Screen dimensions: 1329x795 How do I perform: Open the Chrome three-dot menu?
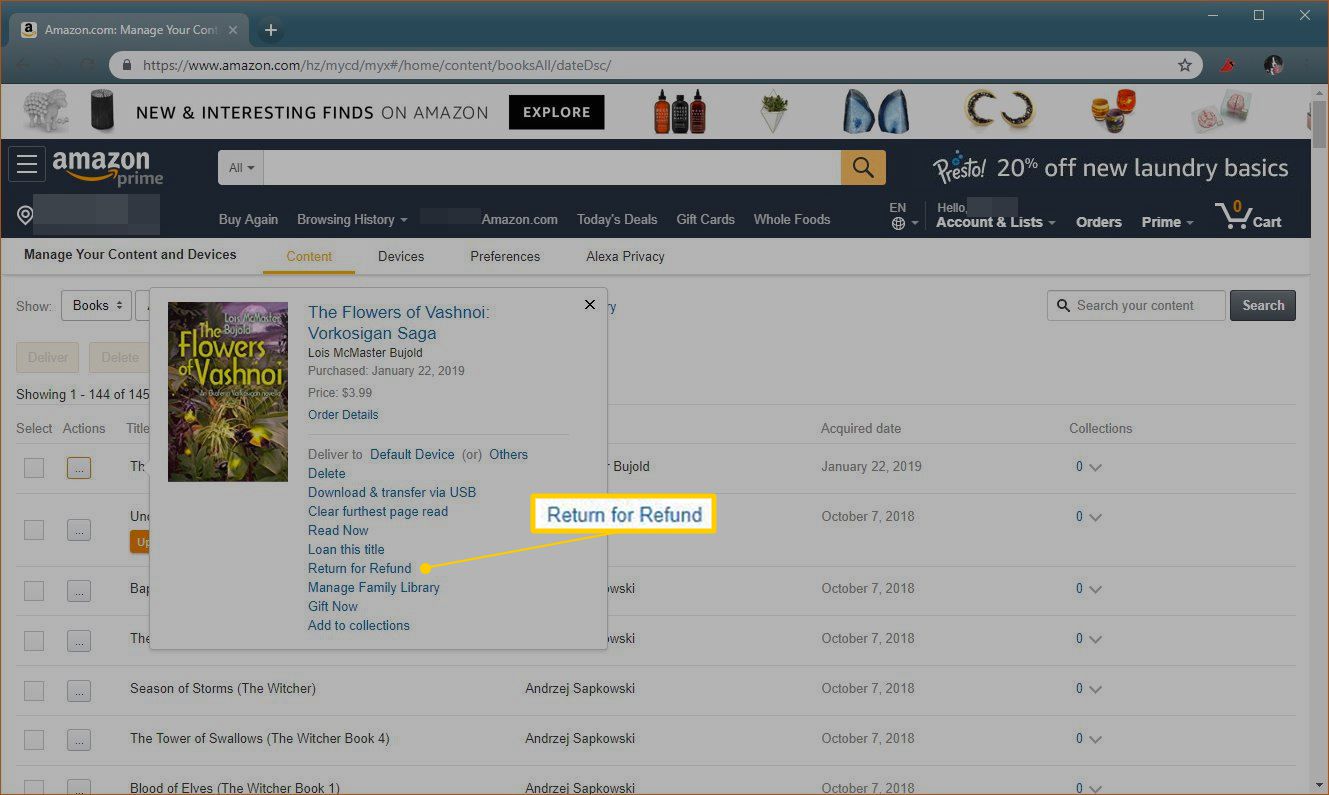click(1308, 65)
